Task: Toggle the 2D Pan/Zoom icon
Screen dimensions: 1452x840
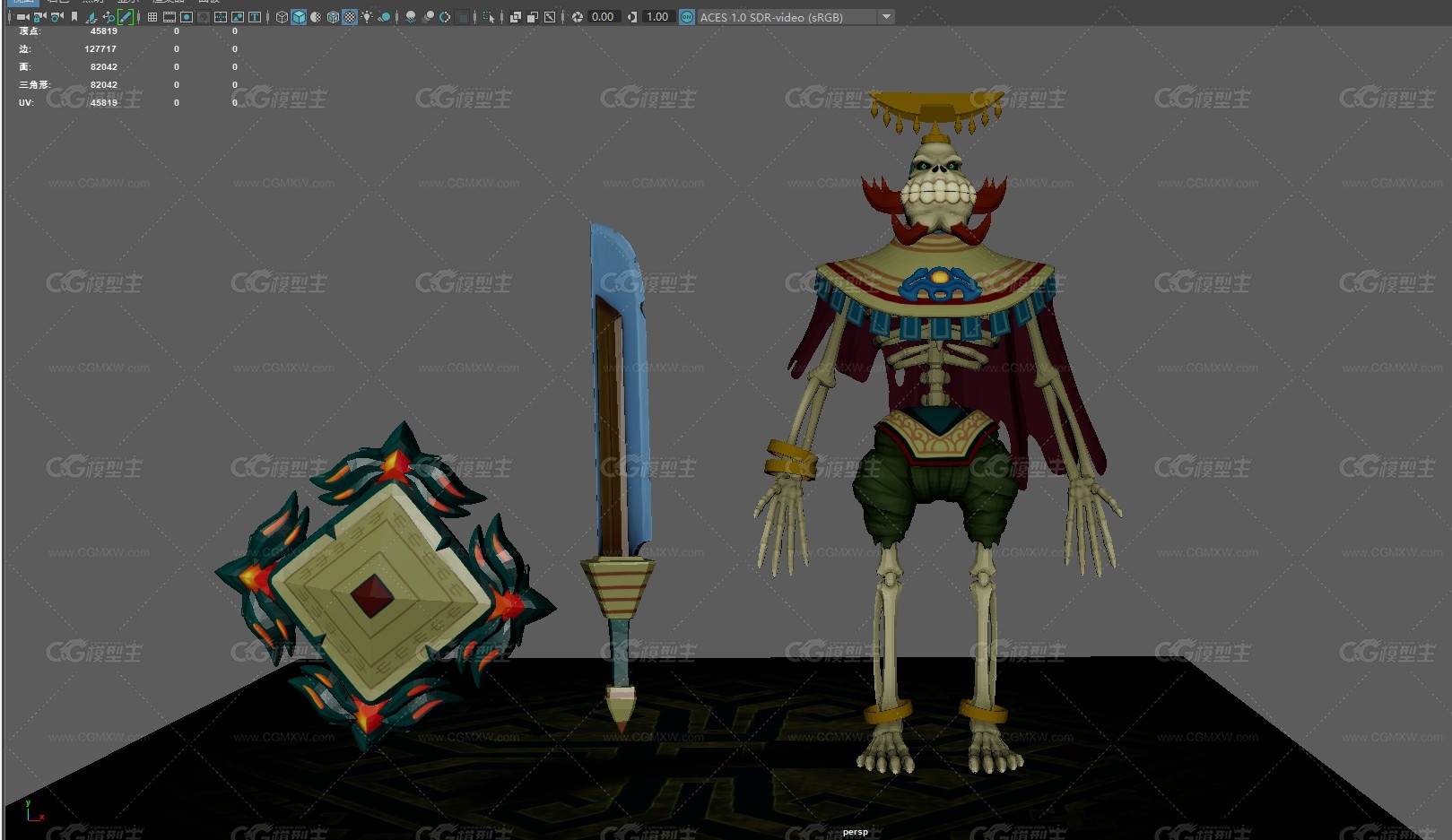Action: tap(109, 17)
